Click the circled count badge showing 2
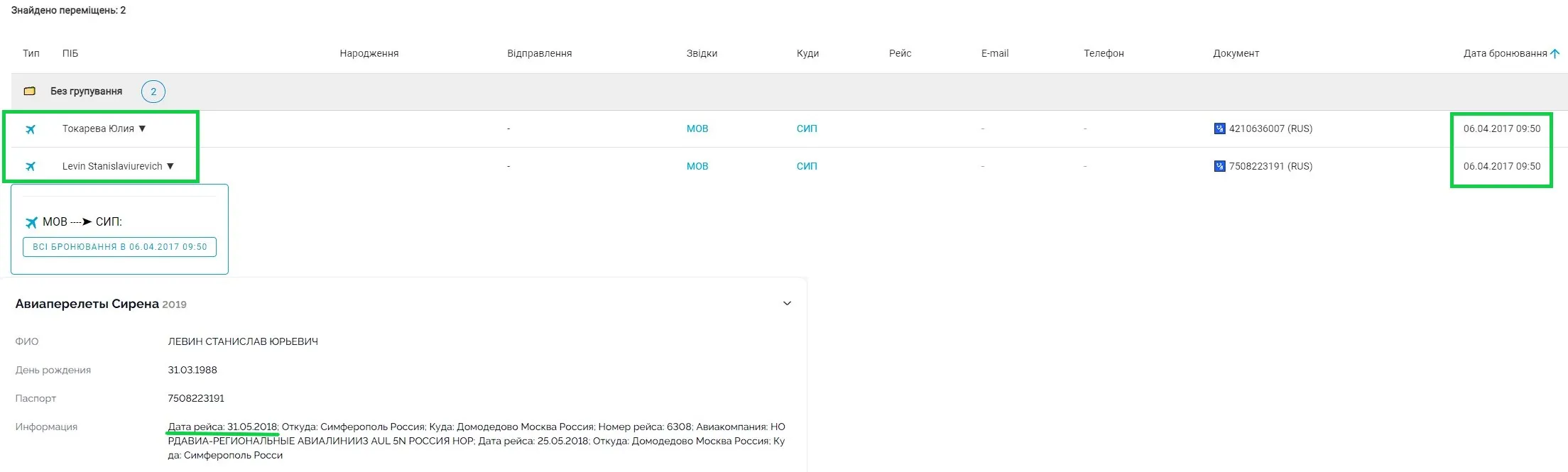The width and height of the screenshot is (1568, 472). pos(153,92)
